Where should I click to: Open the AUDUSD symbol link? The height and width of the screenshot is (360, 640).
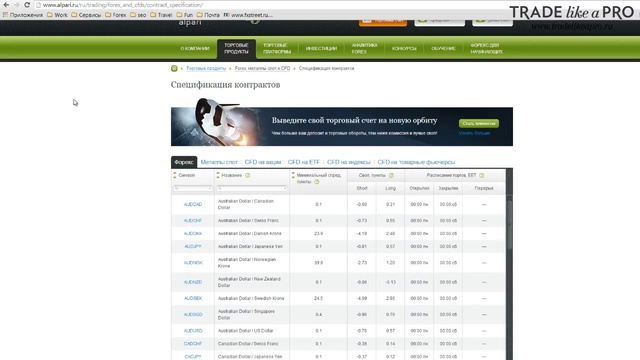[193, 331]
